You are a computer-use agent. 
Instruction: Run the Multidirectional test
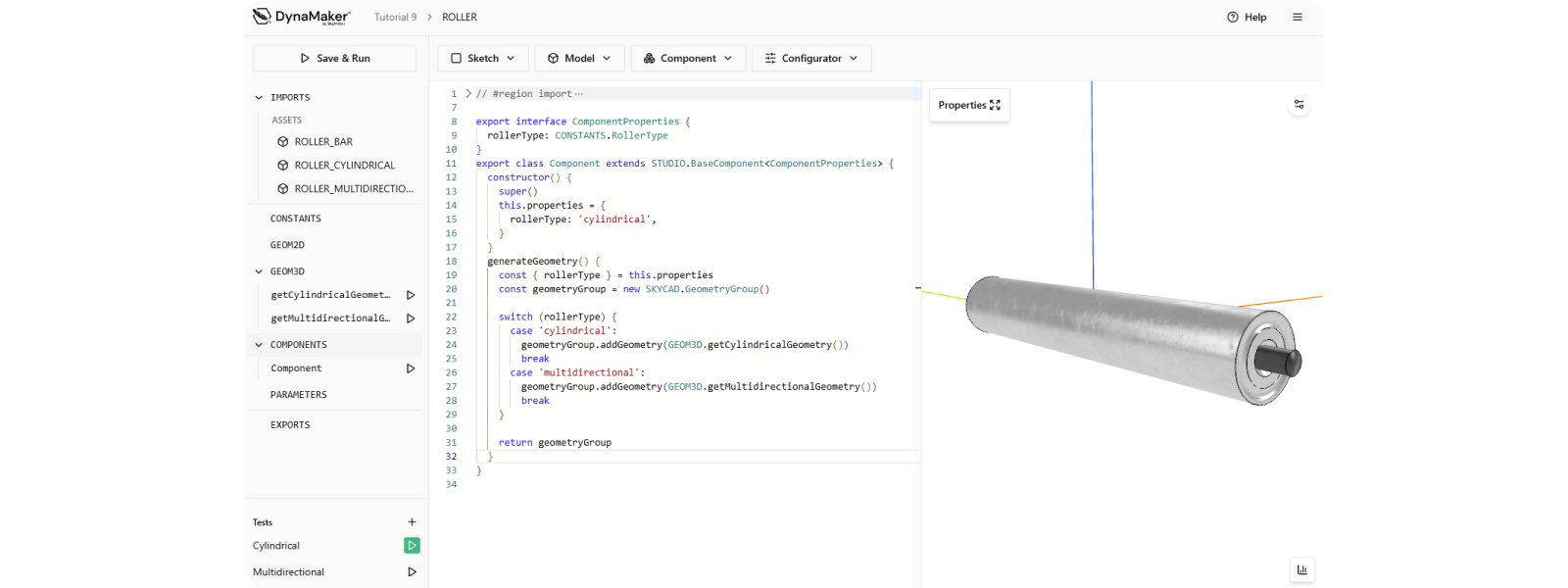click(x=412, y=572)
